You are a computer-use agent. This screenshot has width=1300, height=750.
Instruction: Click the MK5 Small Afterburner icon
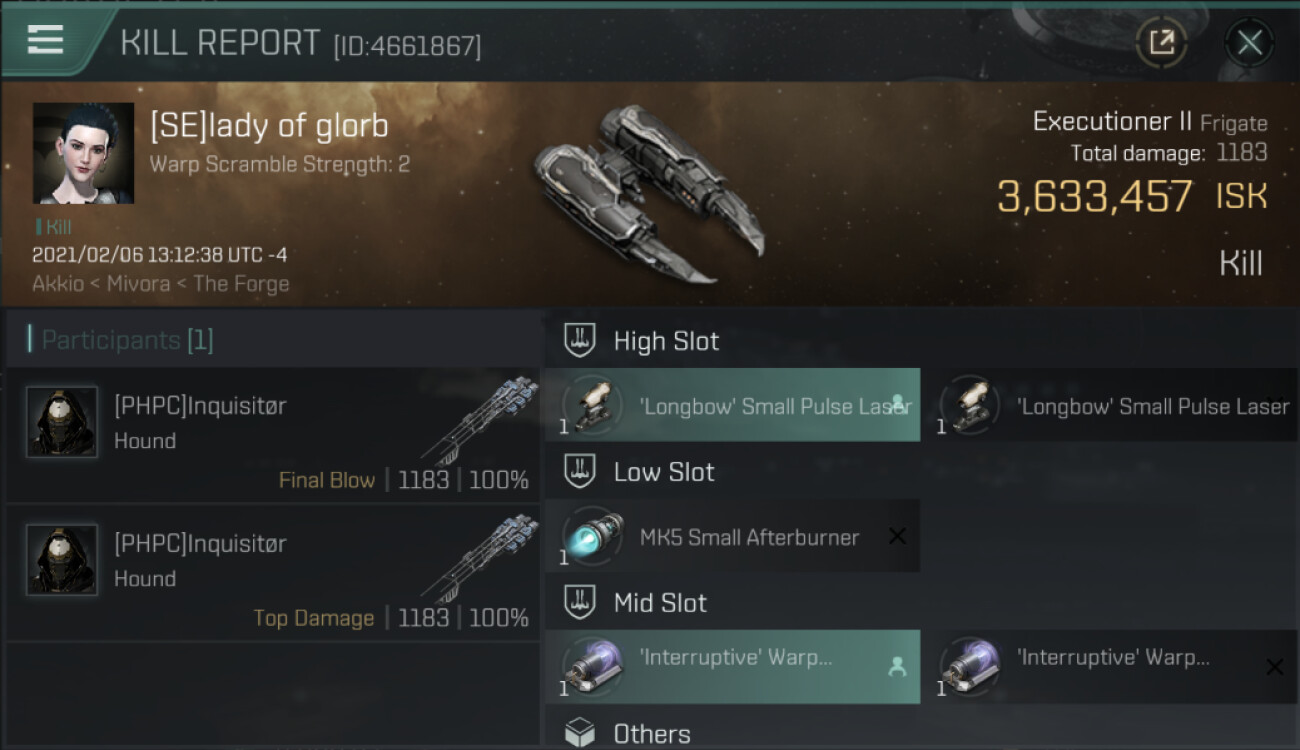(593, 537)
